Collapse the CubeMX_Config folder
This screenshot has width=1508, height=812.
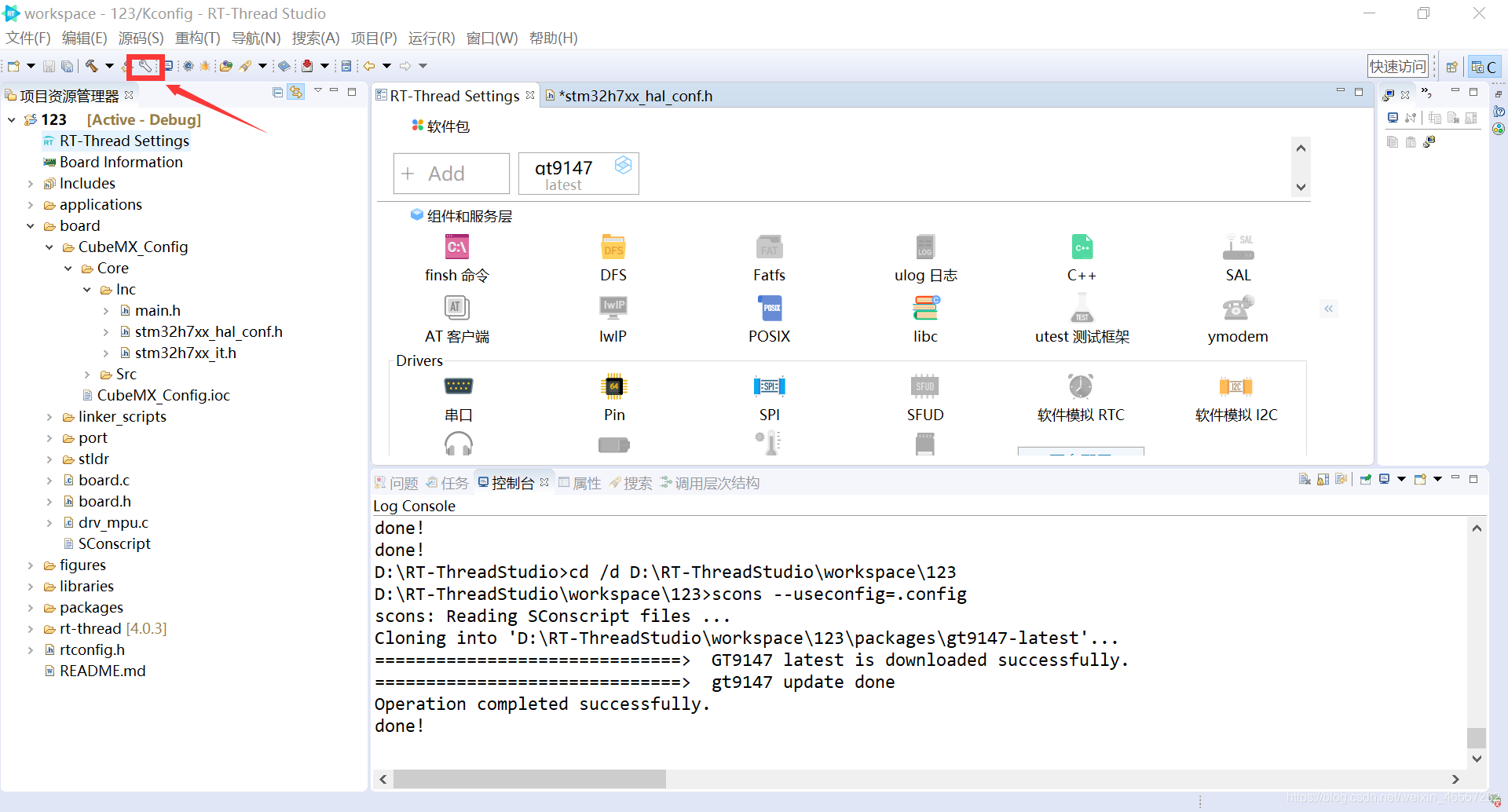(x=49, y=247)
